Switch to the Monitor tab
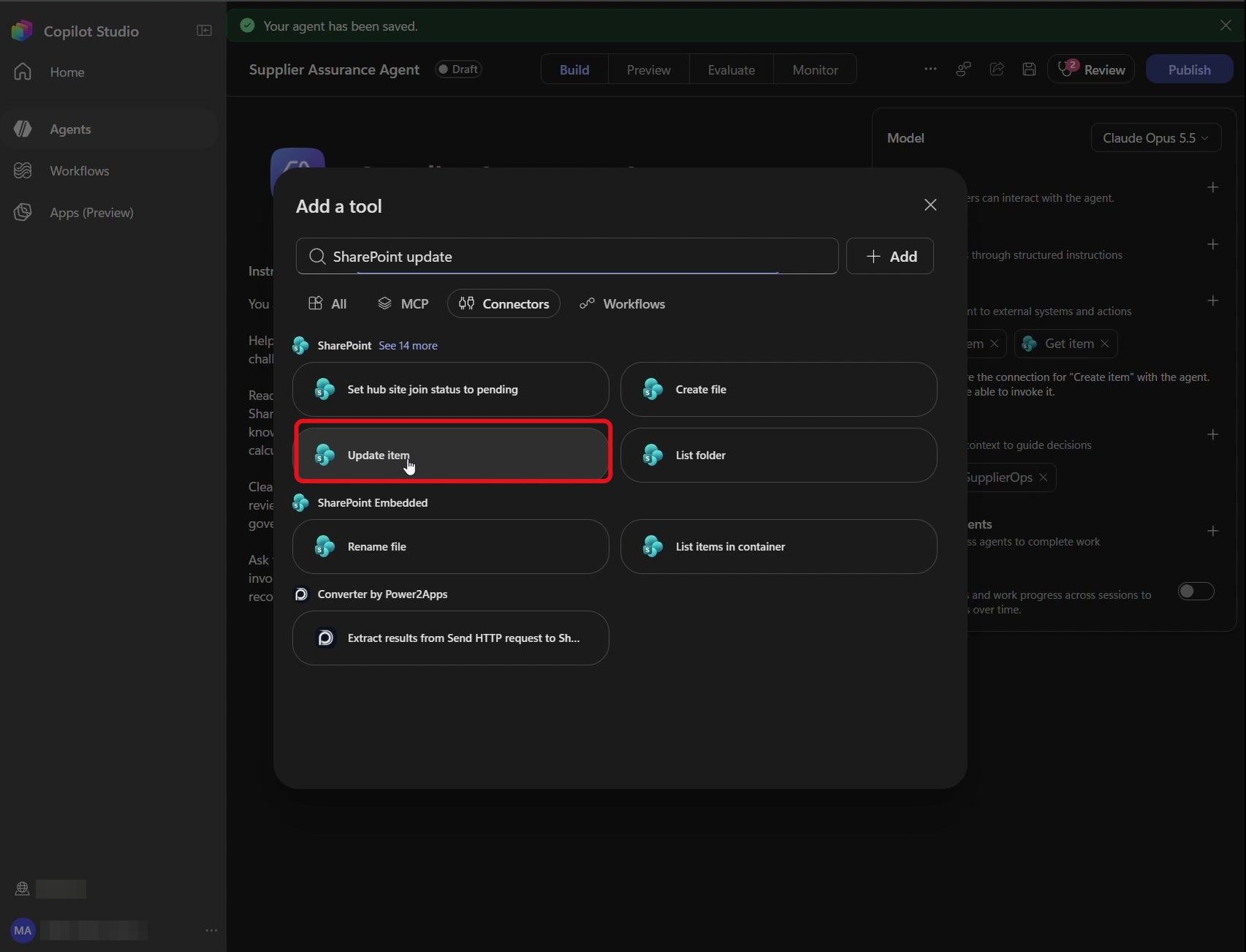Screen dimensions: 1246x952 click(x=815, y=69)
